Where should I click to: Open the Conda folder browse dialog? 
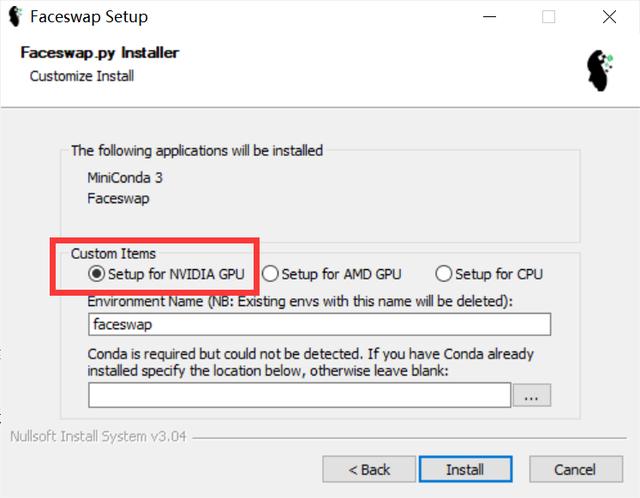click(531, 396)
